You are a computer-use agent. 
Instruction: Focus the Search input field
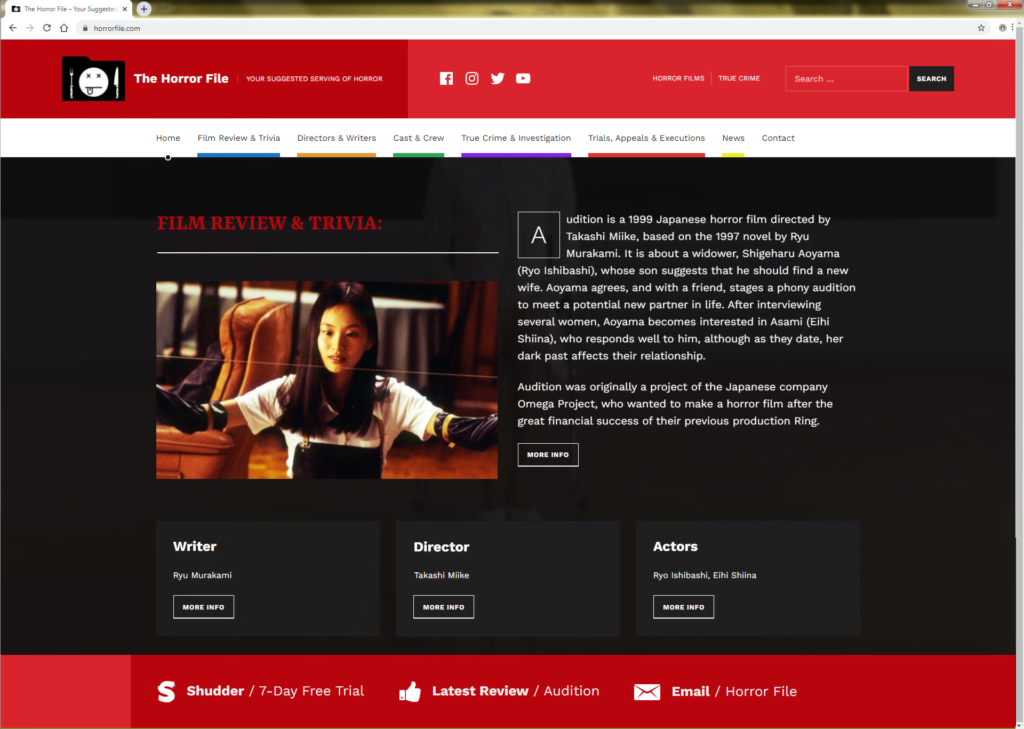846,79
